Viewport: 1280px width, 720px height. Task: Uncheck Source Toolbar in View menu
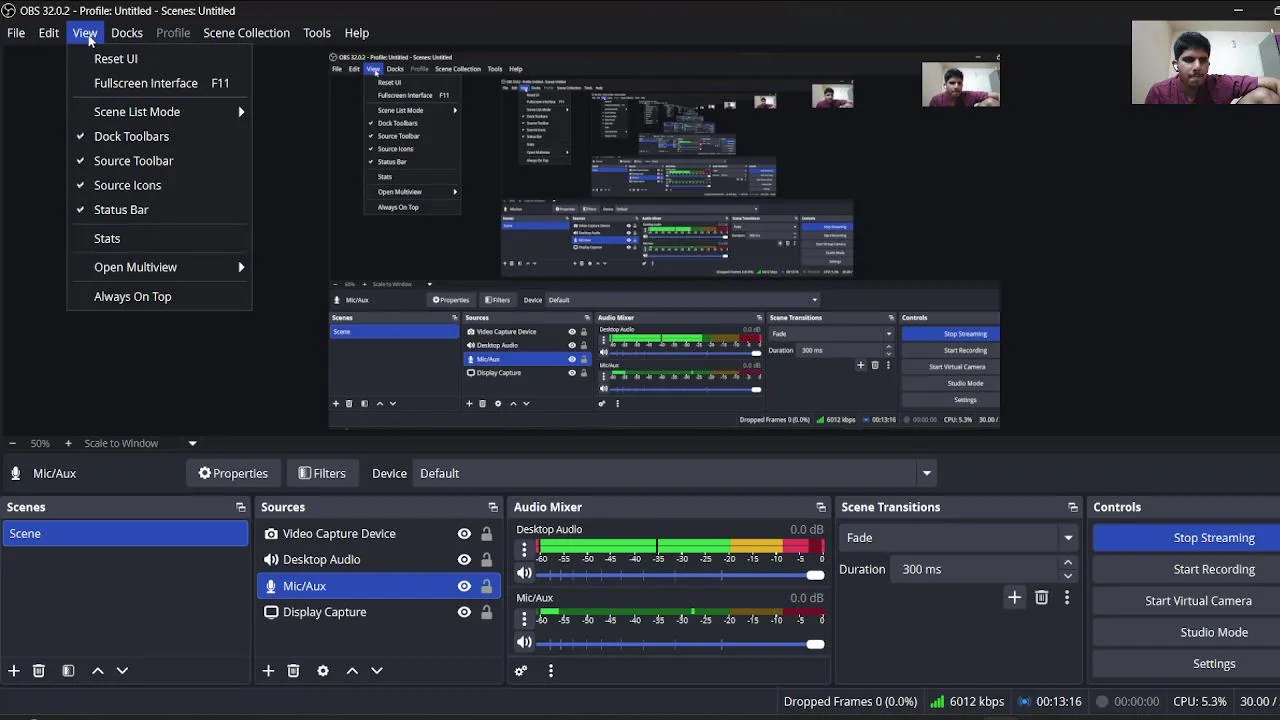(159, 161)
